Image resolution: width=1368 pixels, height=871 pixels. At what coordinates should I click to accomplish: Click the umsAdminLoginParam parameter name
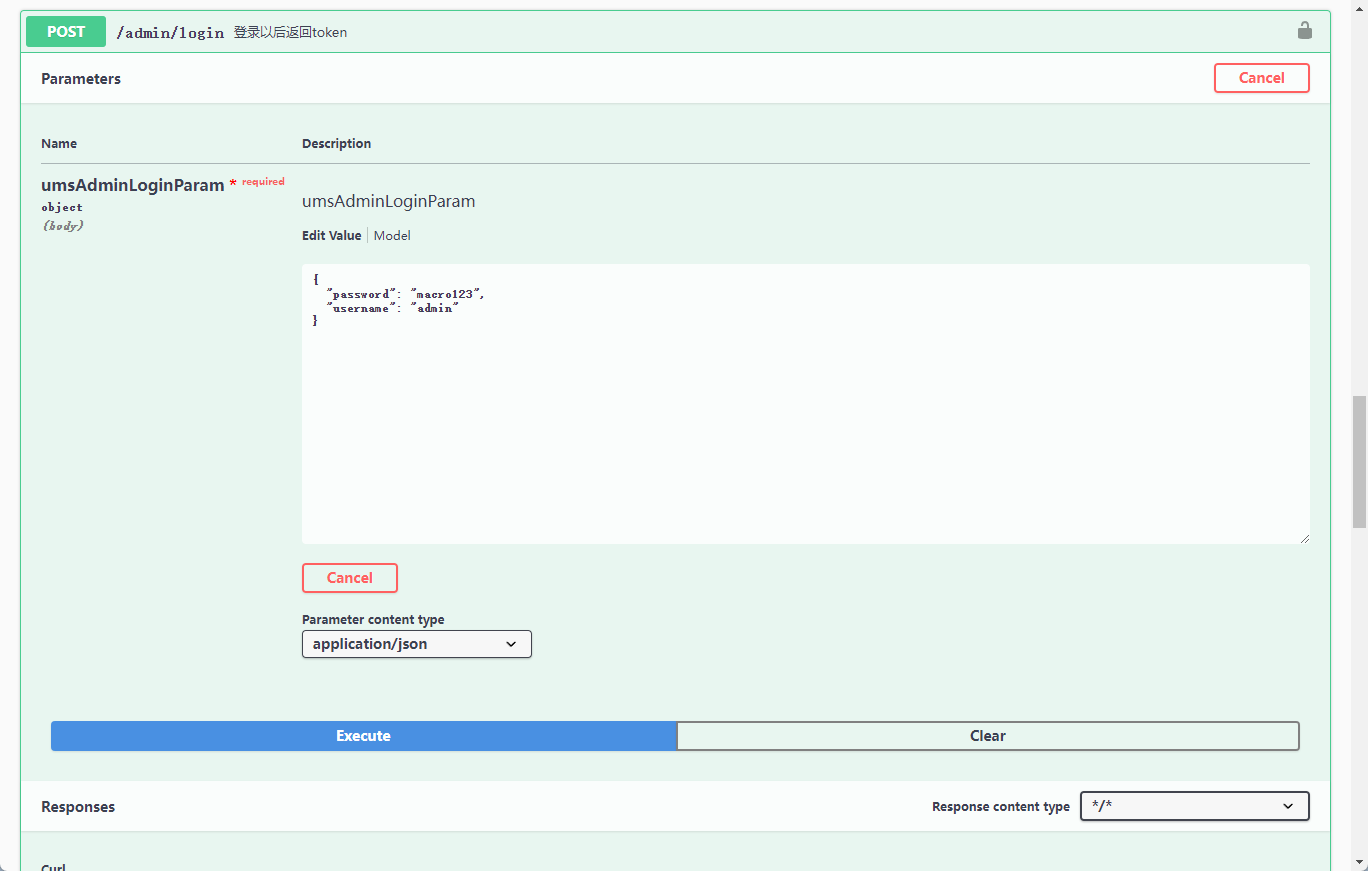click(133, 185)
